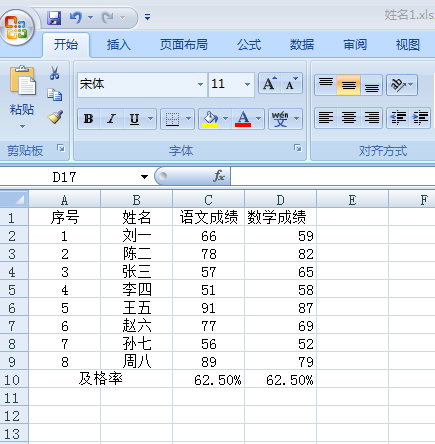Expand fill color palette arrow
This screenshot has width=435, height=444.
point(226,119)
